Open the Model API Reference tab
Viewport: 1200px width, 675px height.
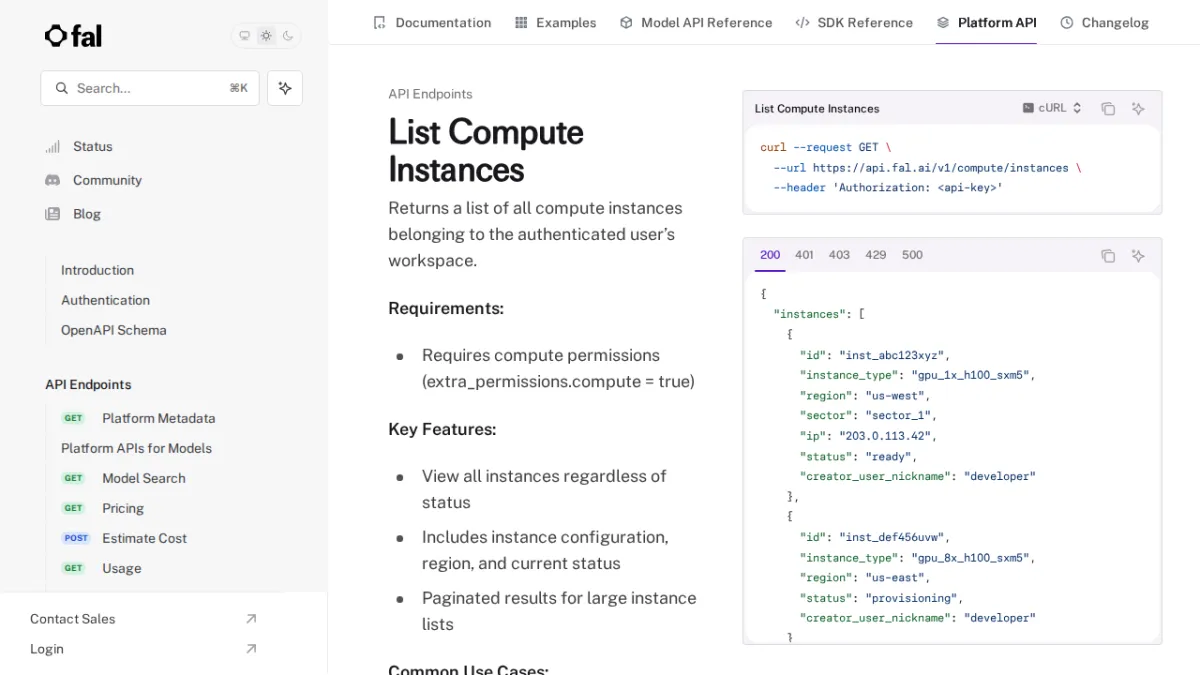point(696,22)
